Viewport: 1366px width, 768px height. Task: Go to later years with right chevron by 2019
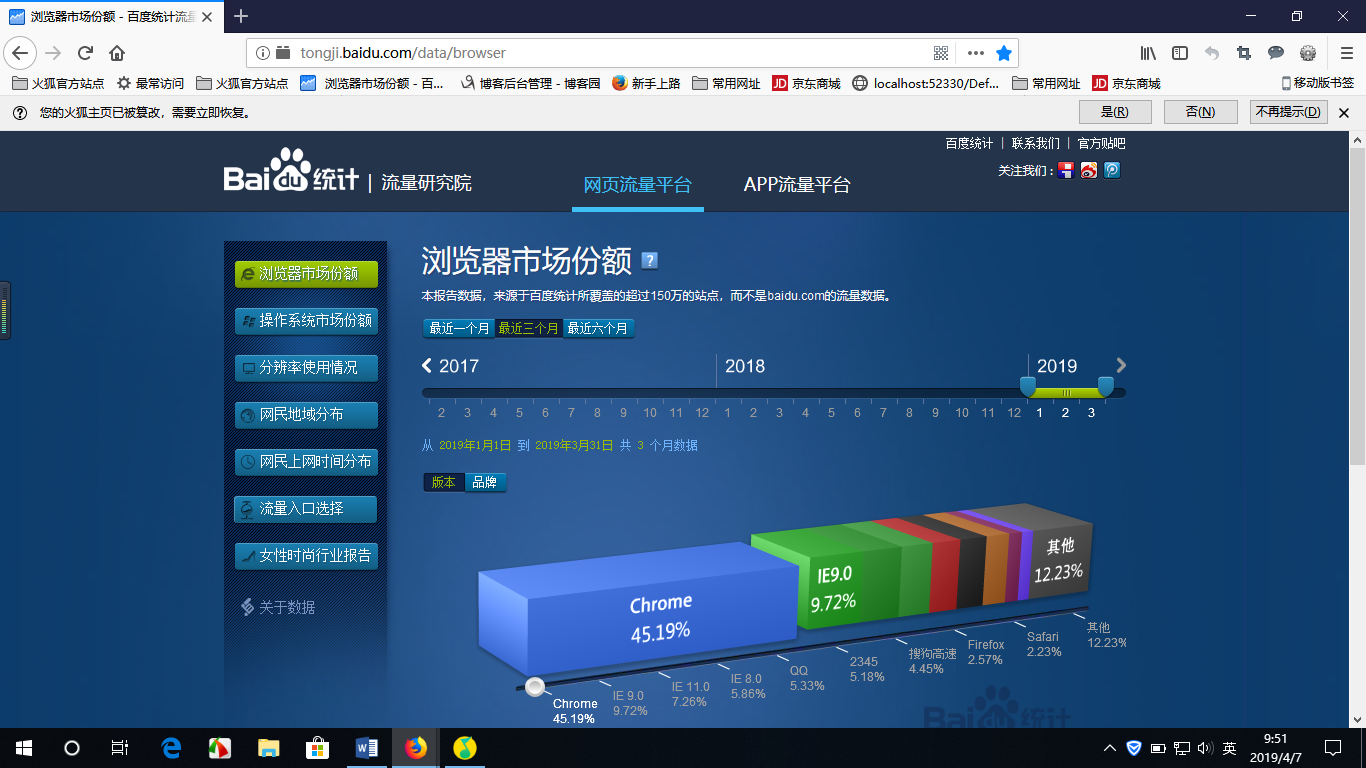pyautogui.click(x=1121, y=366)
